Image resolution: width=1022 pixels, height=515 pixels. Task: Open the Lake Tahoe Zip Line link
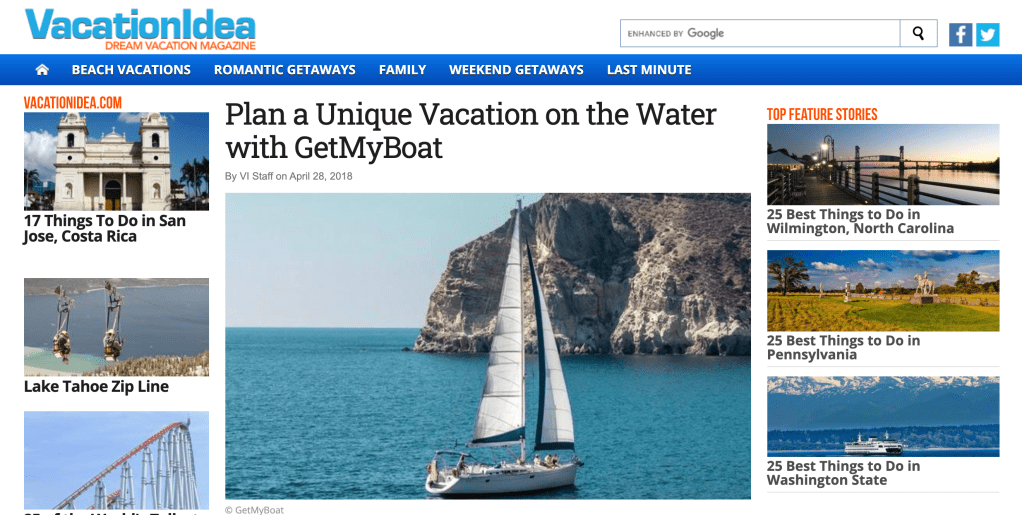[96, 387]
